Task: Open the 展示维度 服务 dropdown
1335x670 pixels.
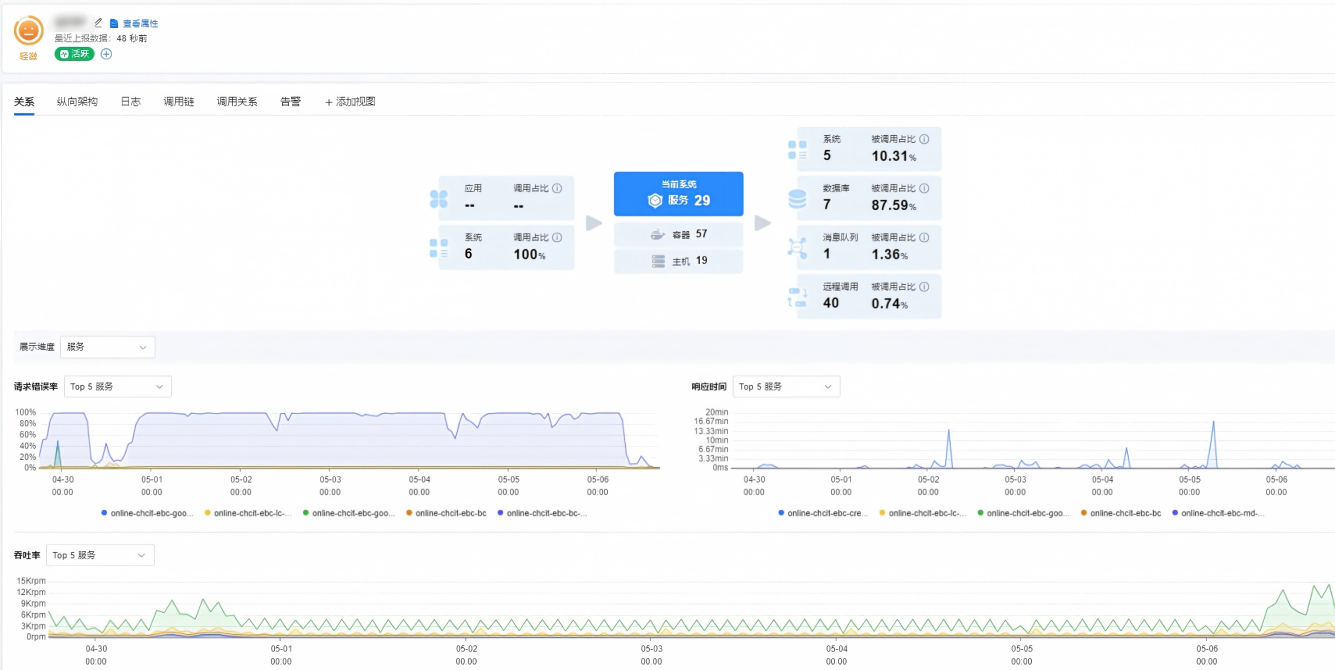Action: (x=107, y=347)
